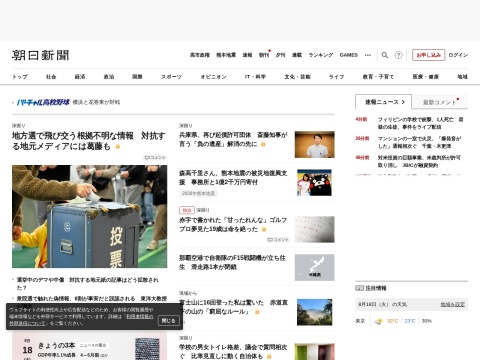Select 地域 in the main navigation
This screenshot has height=360, width=480.
(x=462, y=77)
